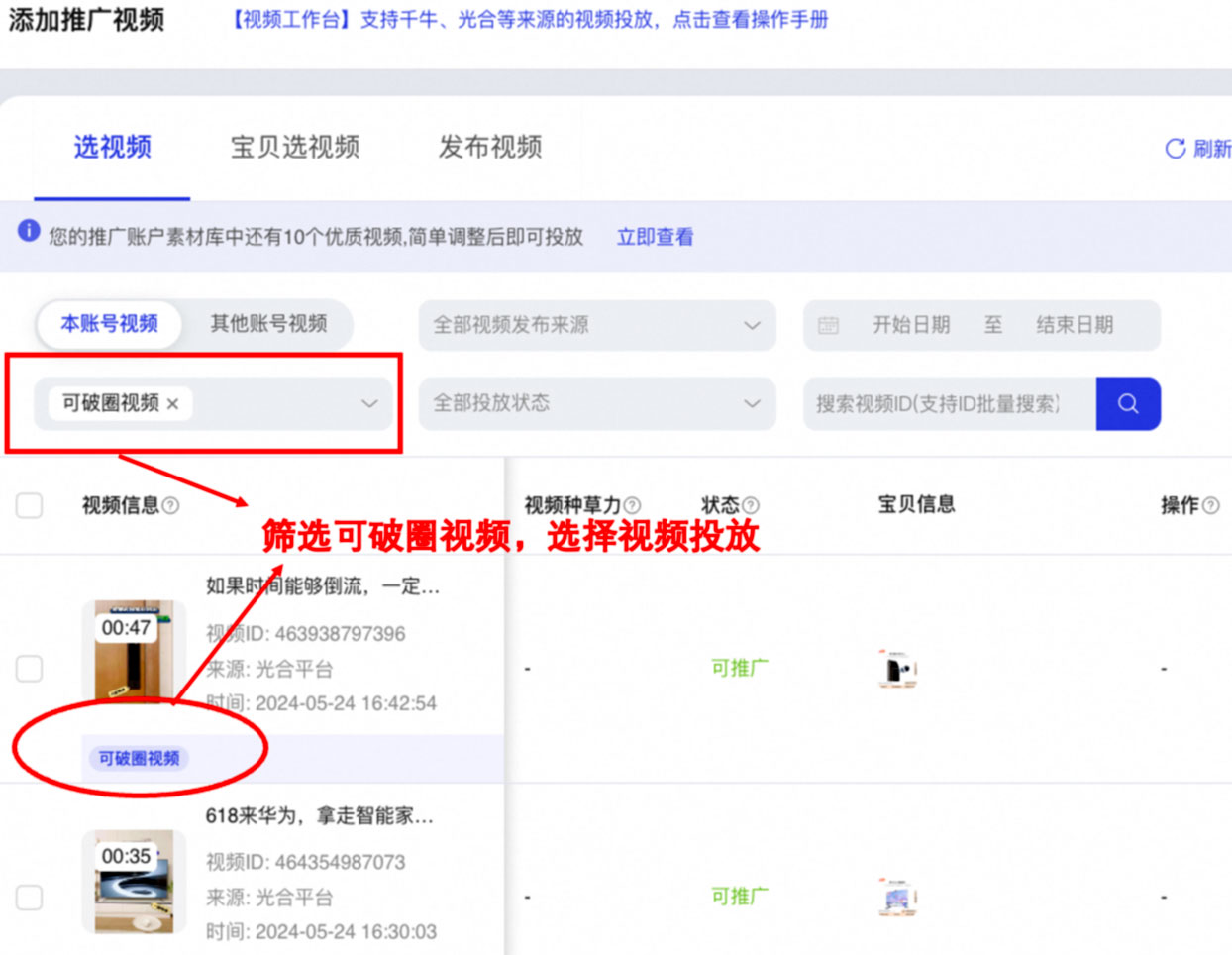
Task: Open the 00:47 video thumbnail
Action: point(134,654)
